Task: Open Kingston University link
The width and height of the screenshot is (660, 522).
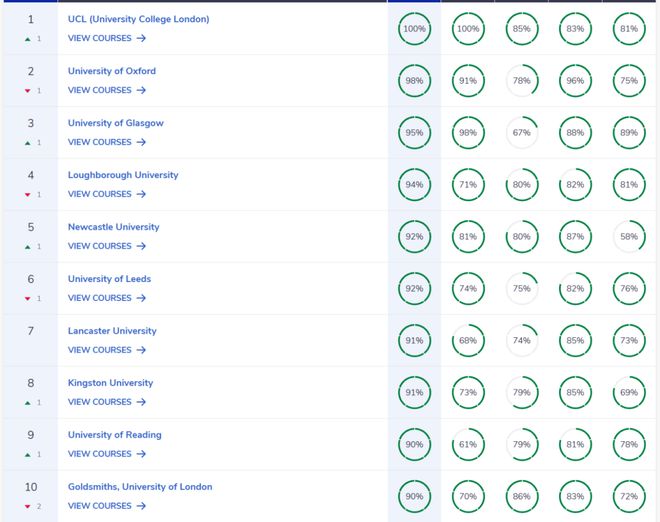Action: pos(110,383)
